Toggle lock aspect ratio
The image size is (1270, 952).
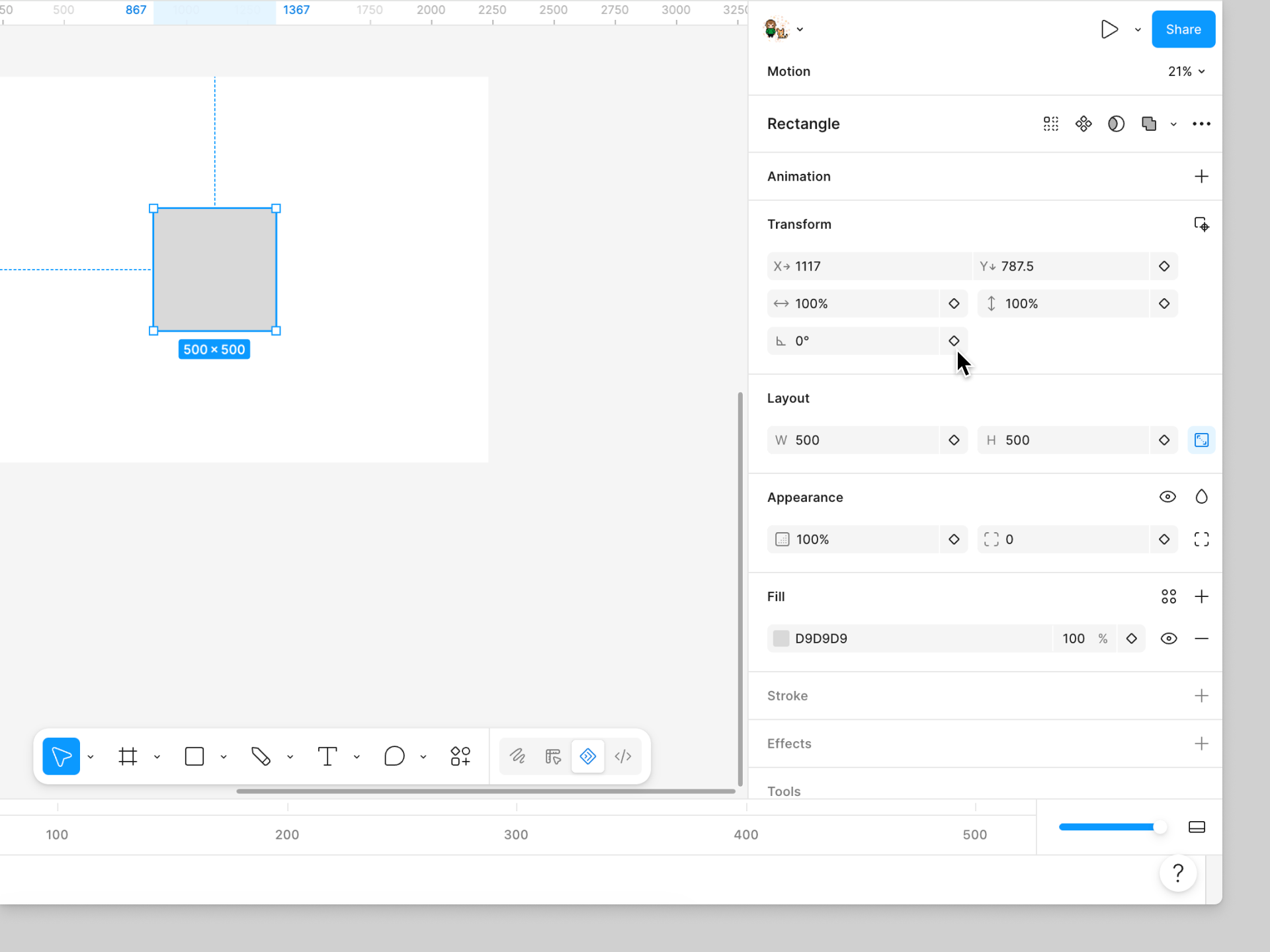(1201, 440)
